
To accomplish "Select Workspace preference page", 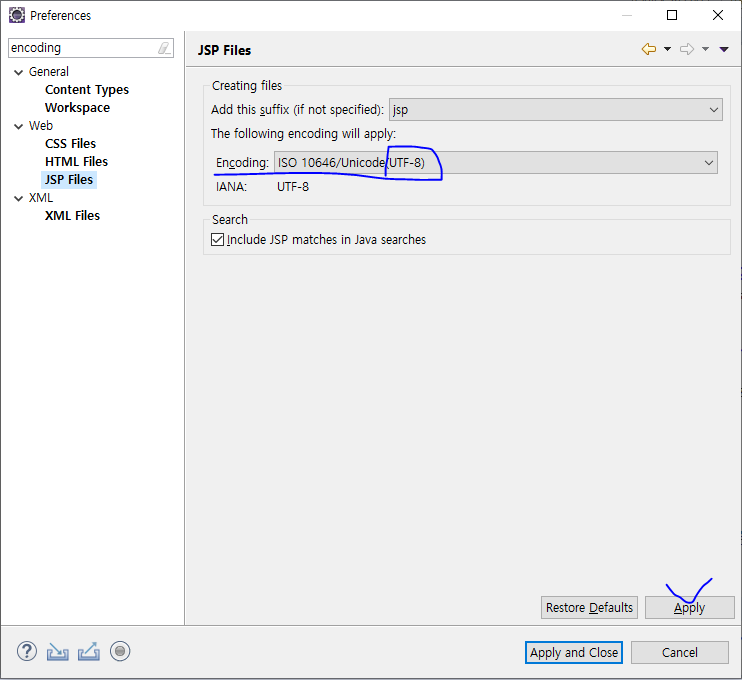I will coord(78,107).
